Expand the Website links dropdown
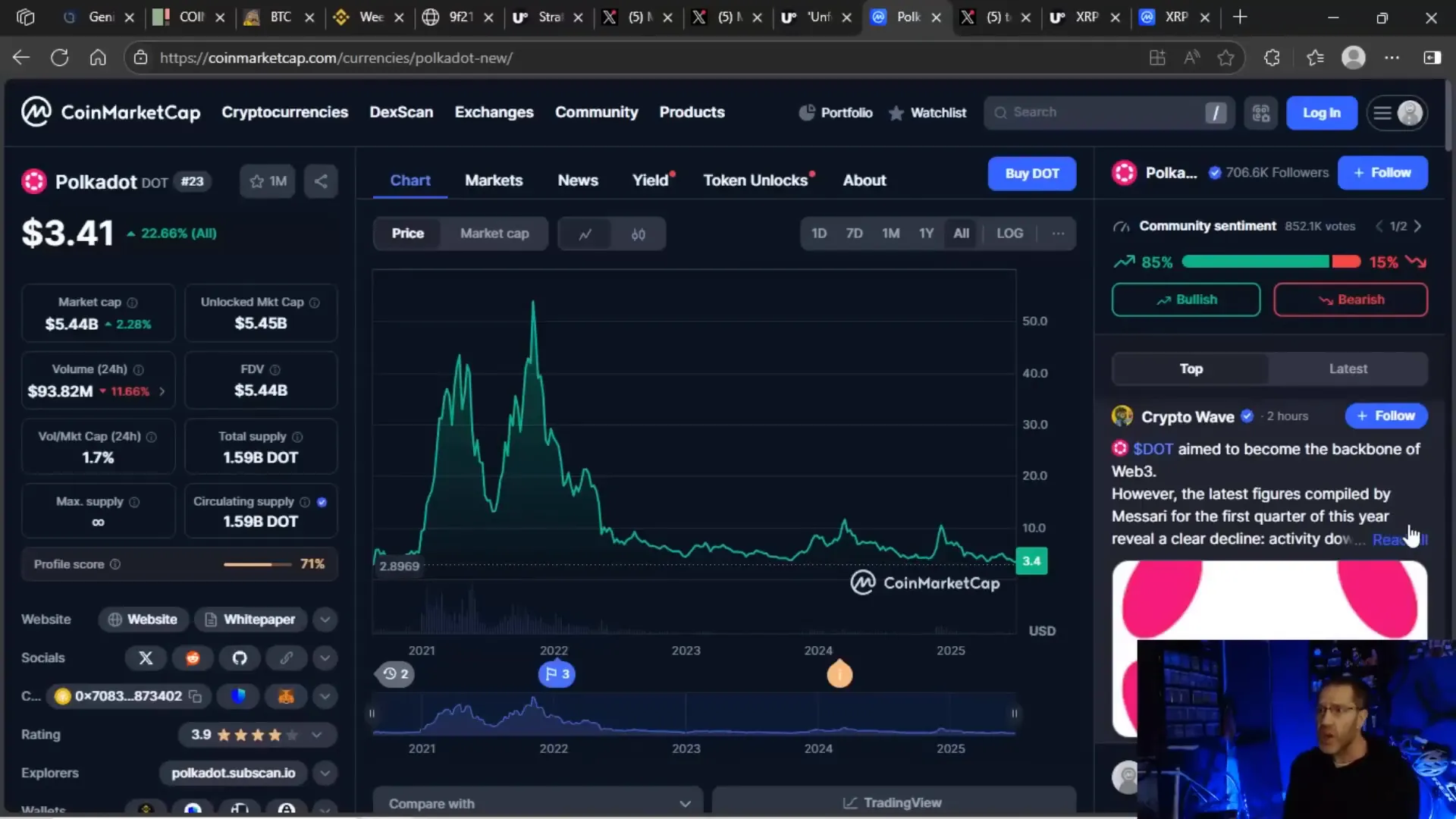This screenshot has height=819, width=1456. coord(325,620)
